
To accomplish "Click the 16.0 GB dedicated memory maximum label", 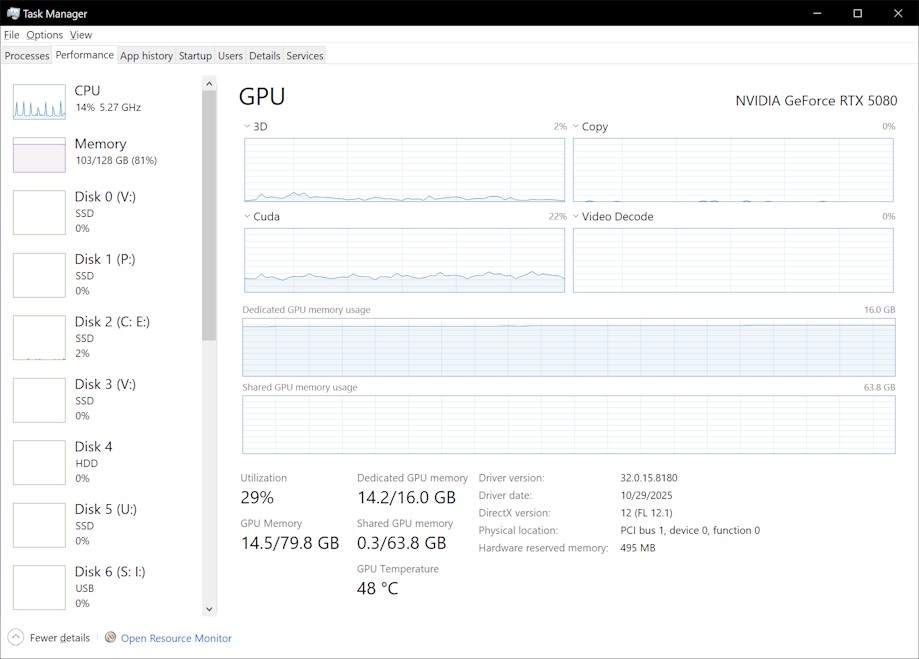I will tap(880, 310).
